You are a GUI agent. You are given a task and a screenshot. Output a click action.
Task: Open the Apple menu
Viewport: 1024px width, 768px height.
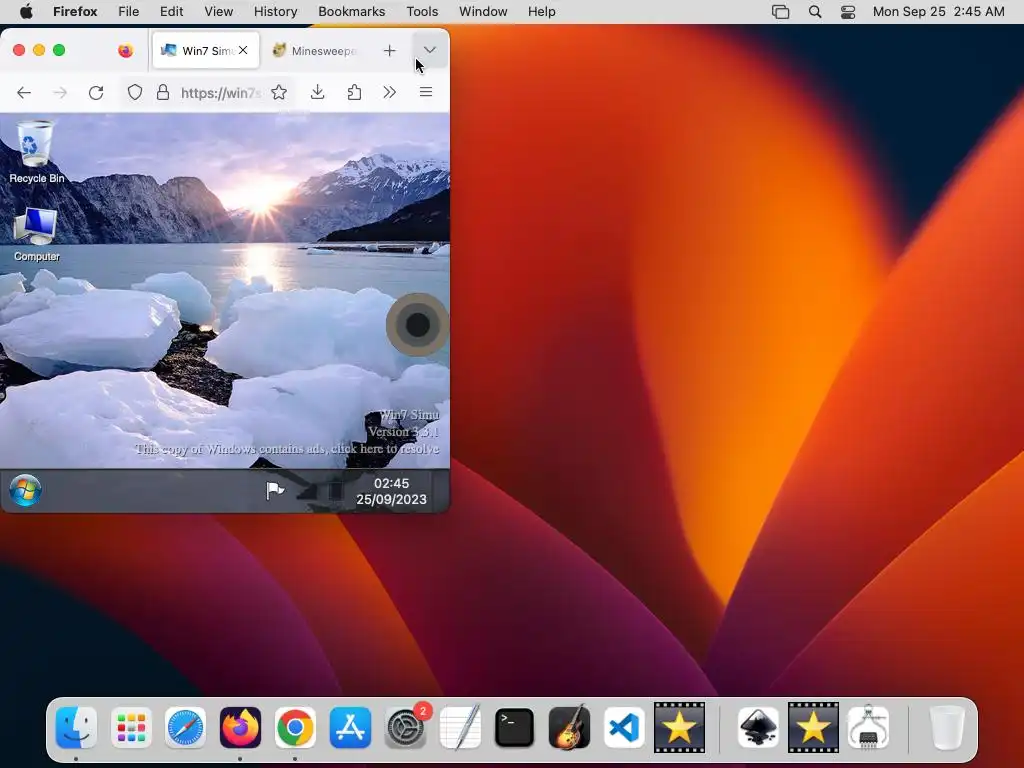pyautogui.click(x=25, y=12)
